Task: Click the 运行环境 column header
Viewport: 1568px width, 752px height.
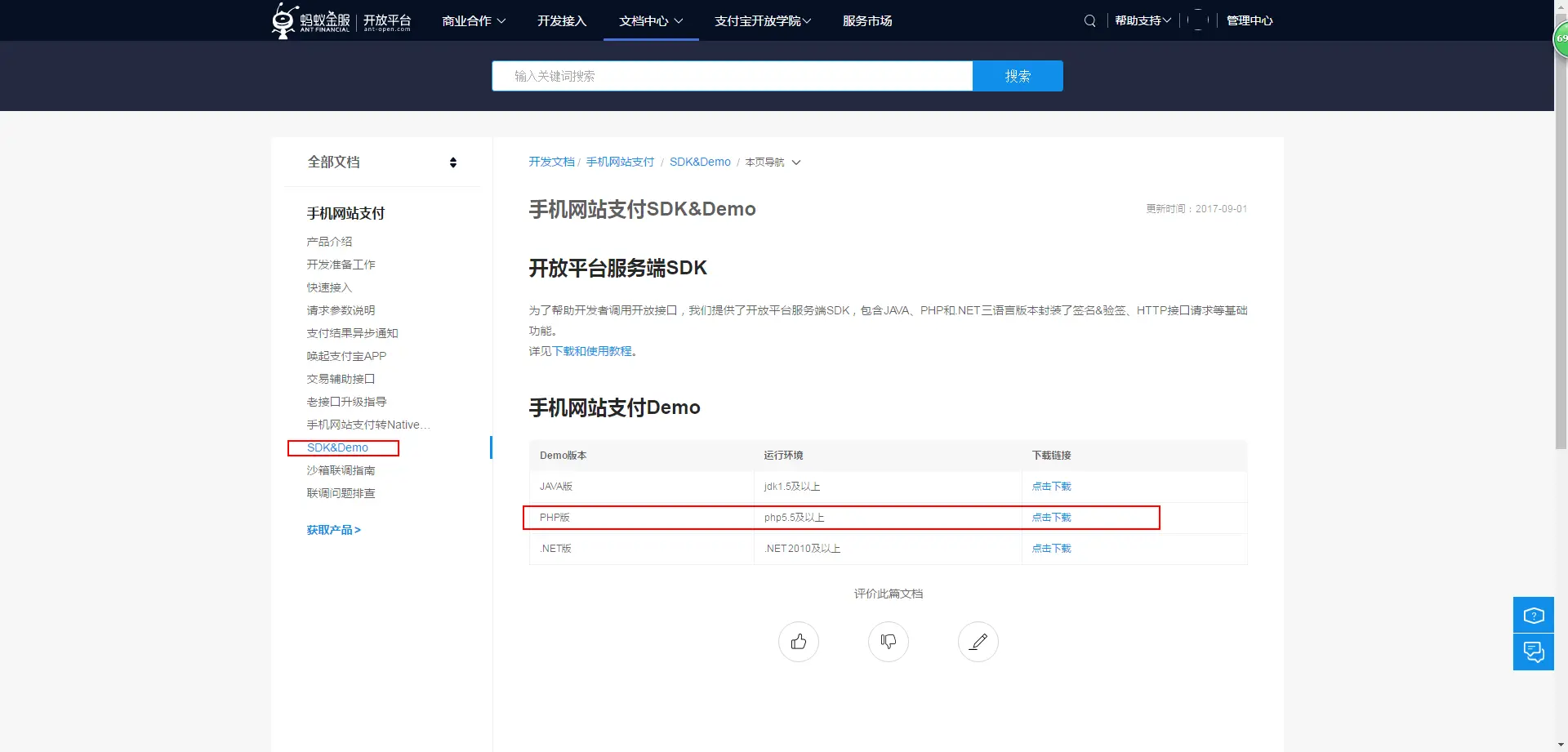Action: 783,456
